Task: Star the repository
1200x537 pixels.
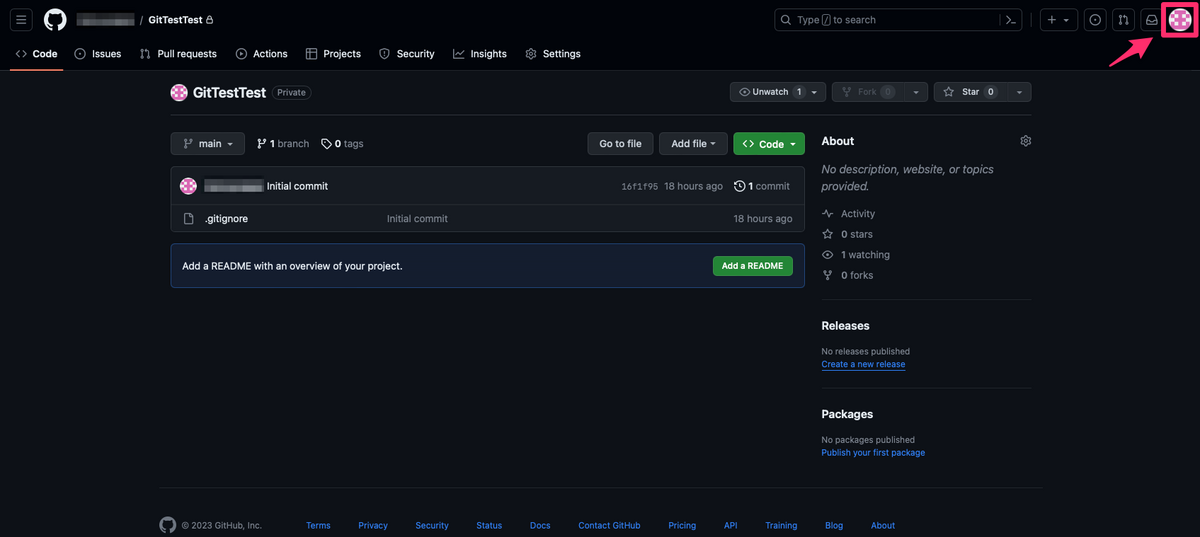Action: click(970, 92)
